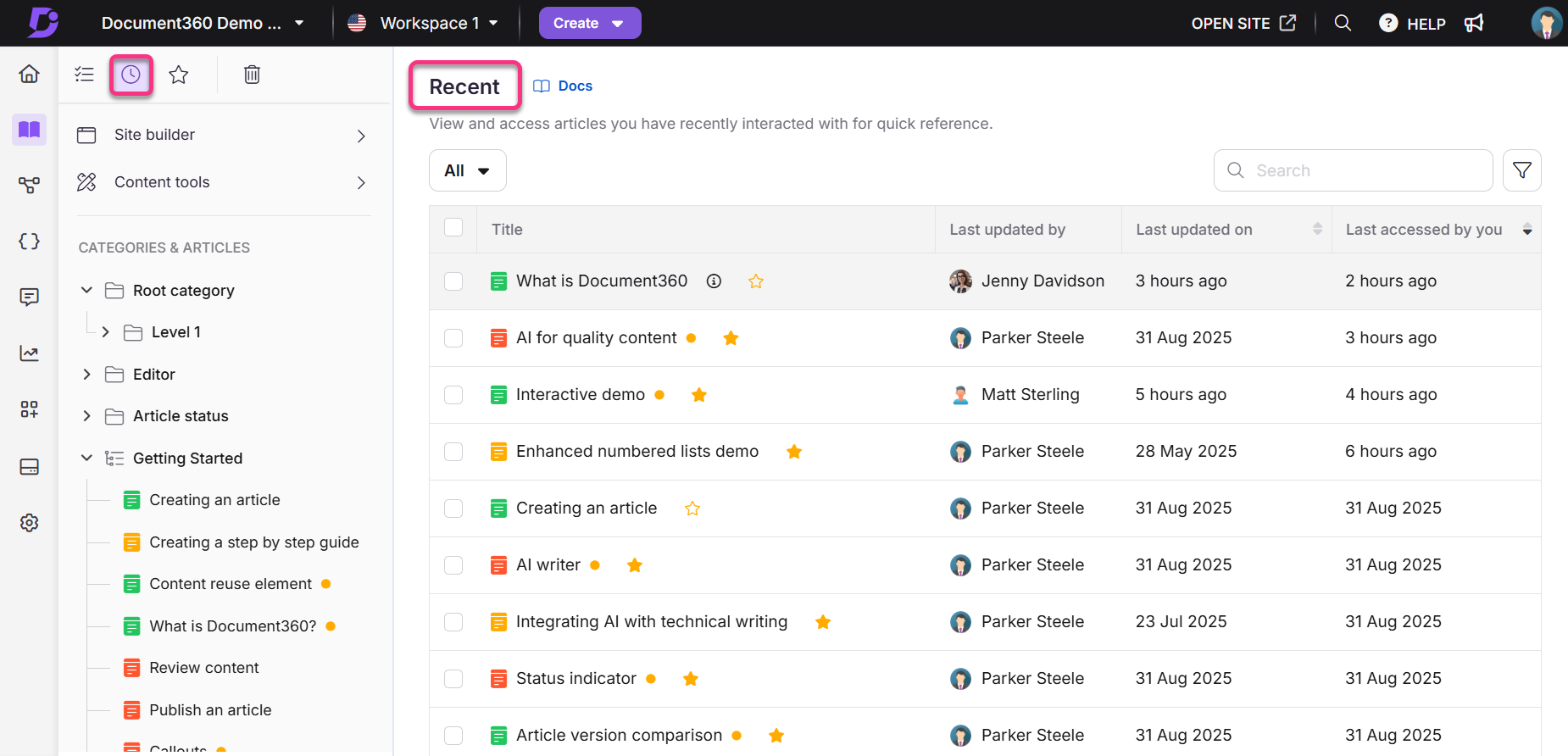Open the Drive storage icon in sidebar
Screen dimensions: 1568x756
29,467
